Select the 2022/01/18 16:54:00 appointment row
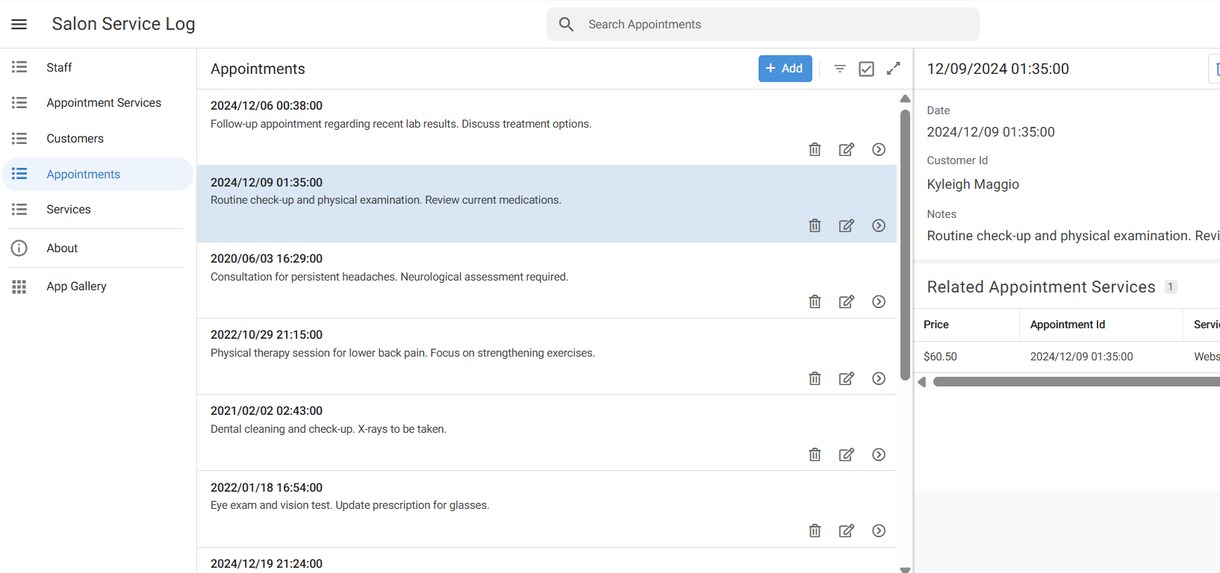 pos(546,508)
